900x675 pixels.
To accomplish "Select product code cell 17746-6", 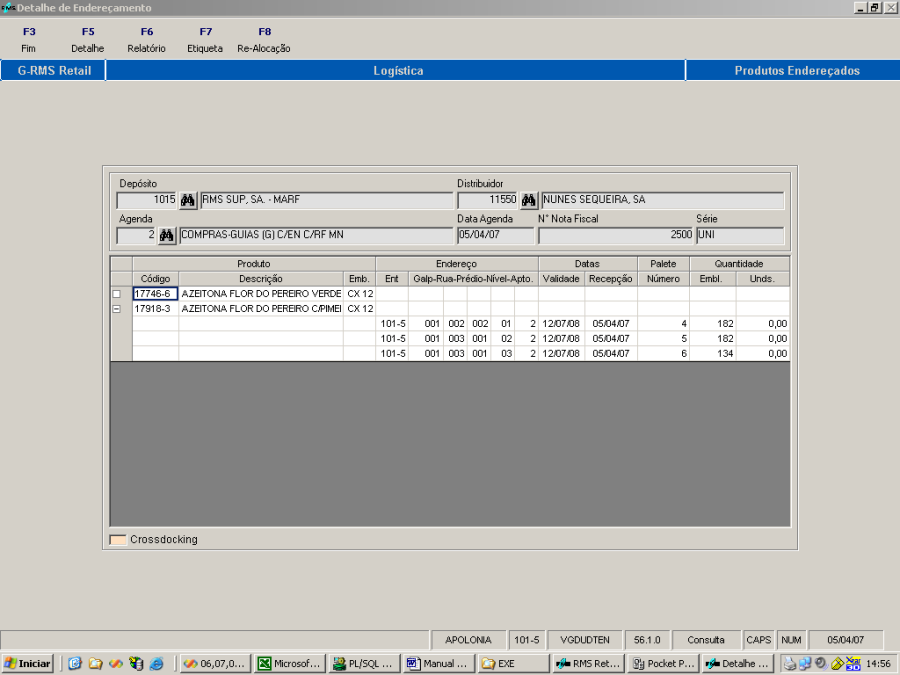I will click(155, 294).
